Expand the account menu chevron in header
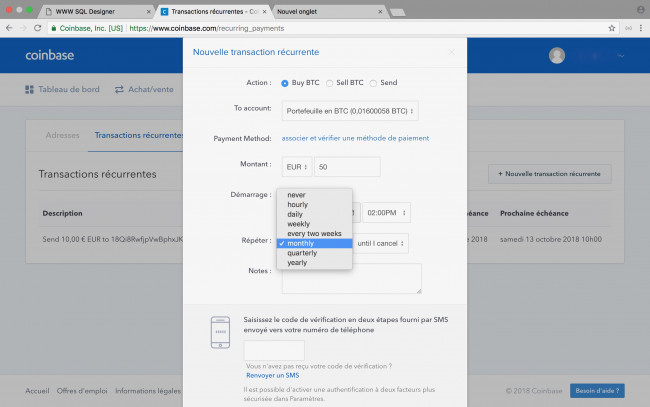 point(621,56)
